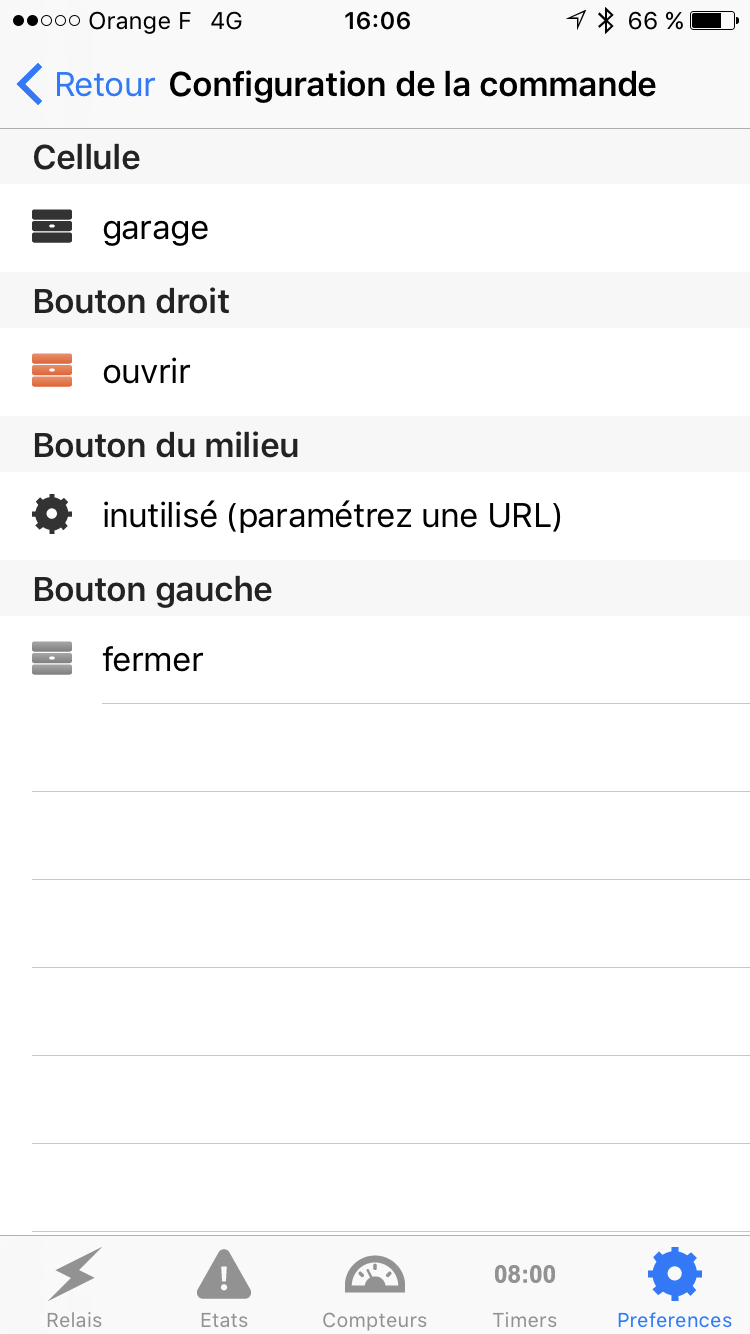Viewport: 750px width, 1334px height.
Task: Tap the gear icon beside inutilisé
Action: 52,515
